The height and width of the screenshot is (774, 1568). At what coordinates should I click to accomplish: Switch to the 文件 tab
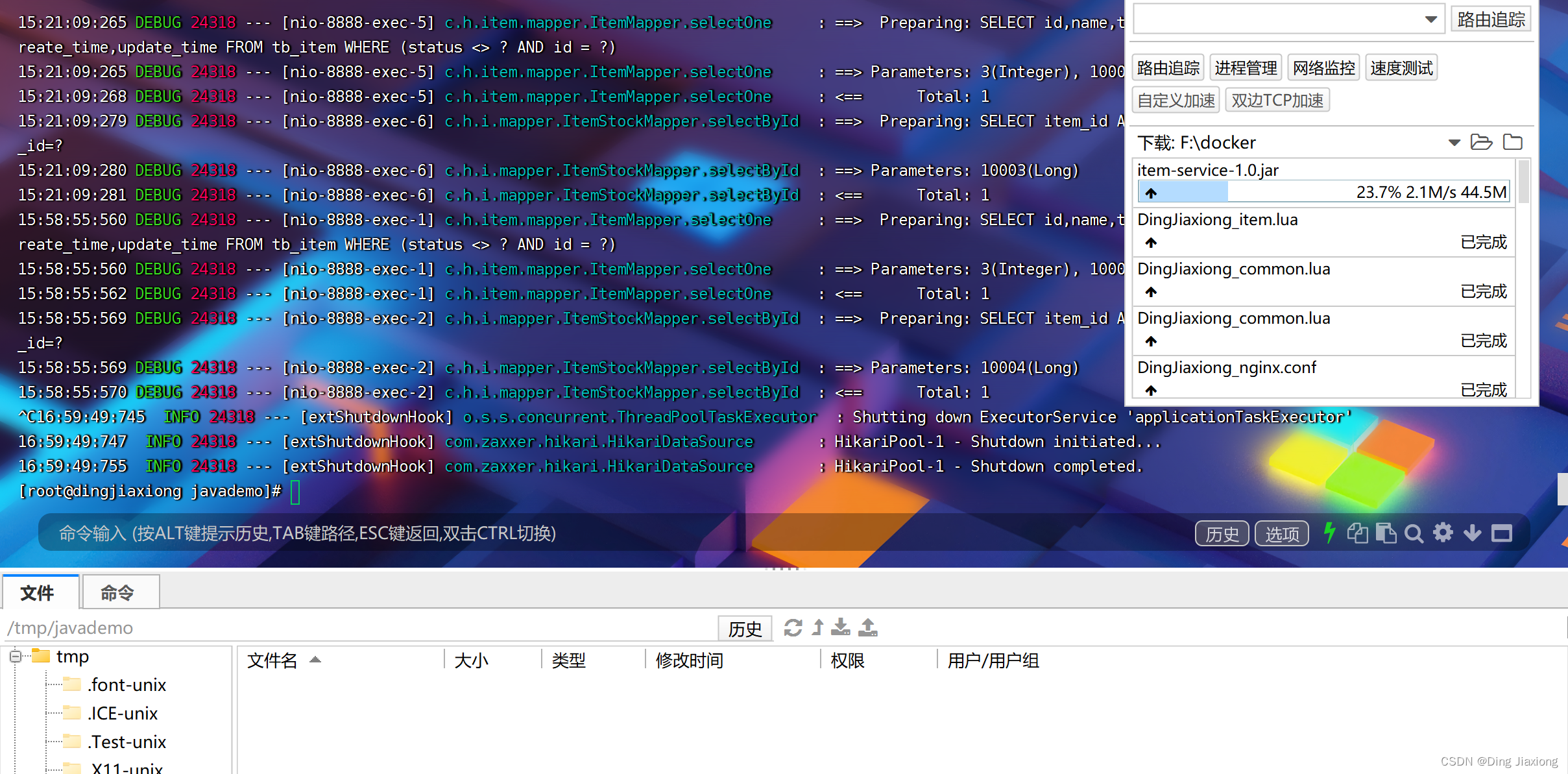point(38,592)
